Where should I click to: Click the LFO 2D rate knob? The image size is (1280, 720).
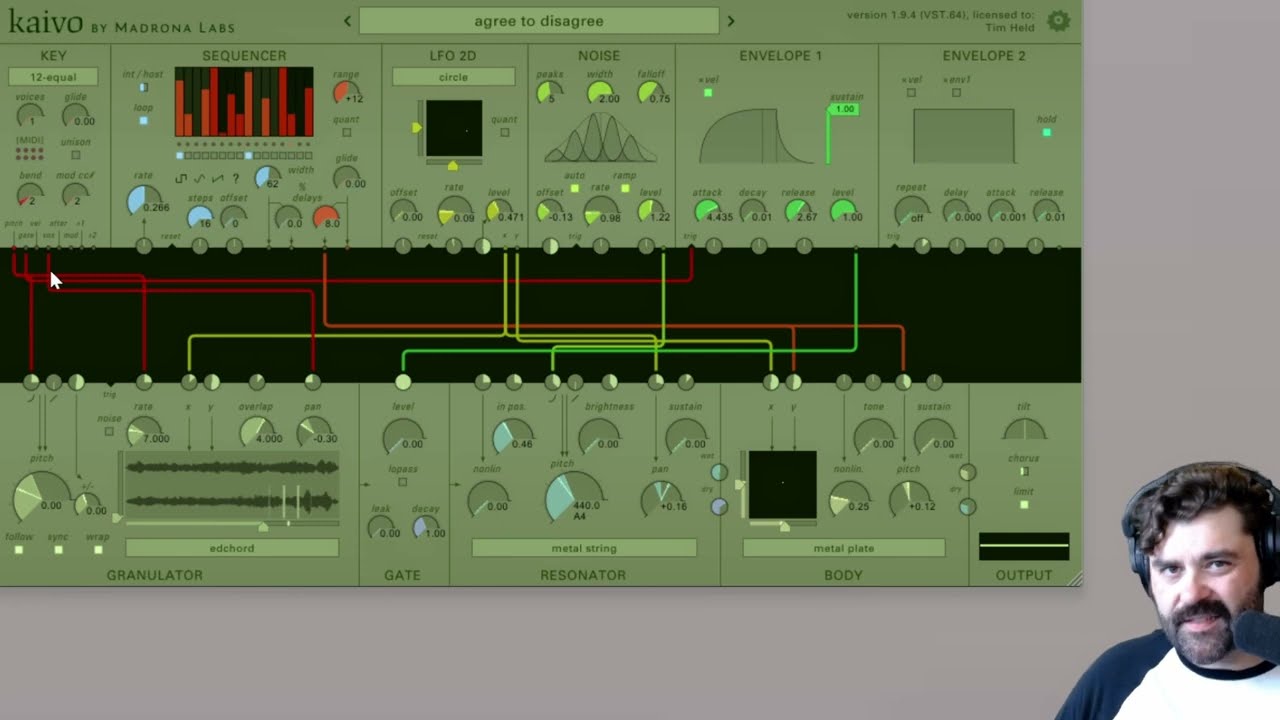(454, 212)
